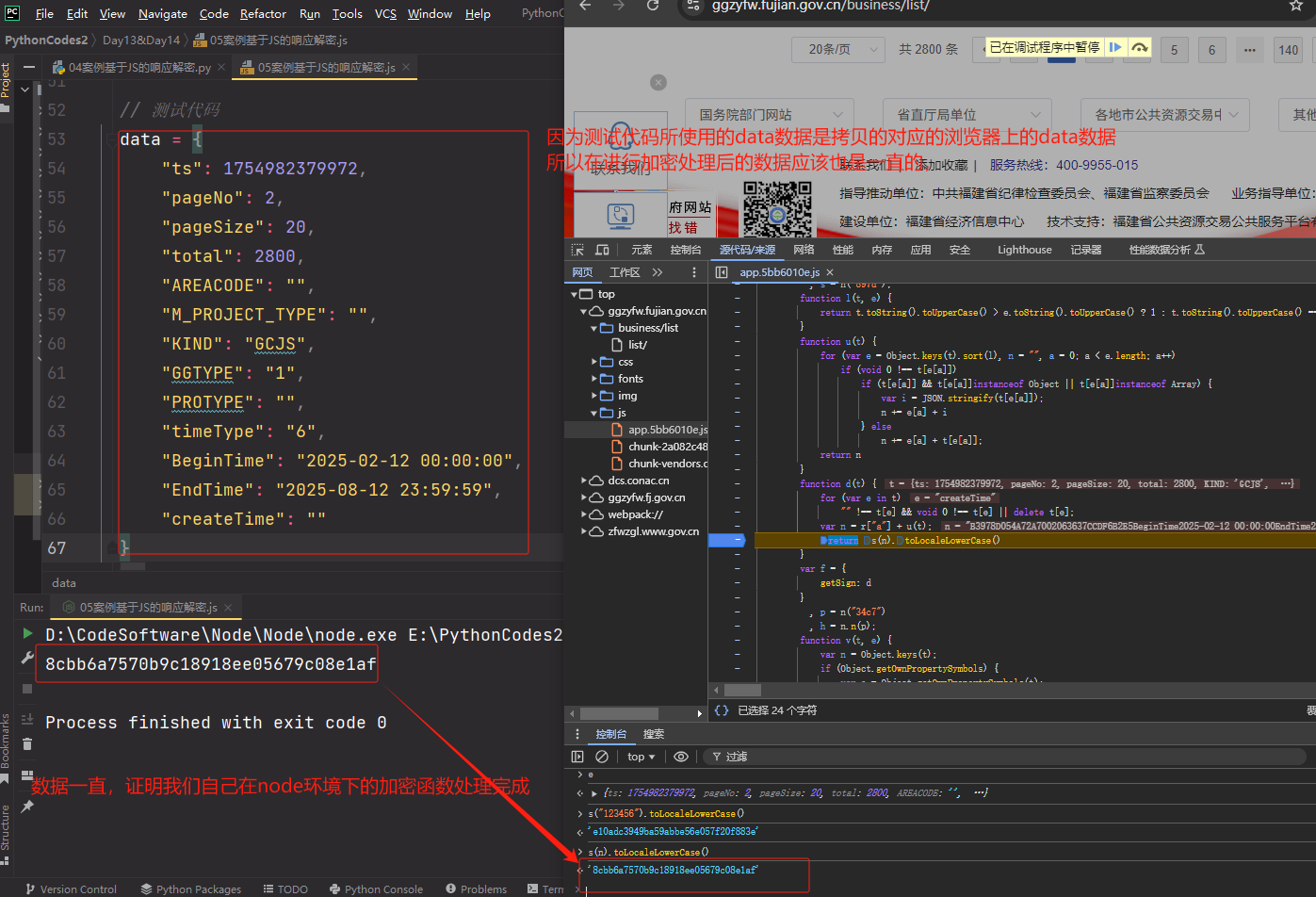This screenshot has height=897, width=1316.
Task: Switch to the 搜索 drawer tab
Action: [654, 734]
